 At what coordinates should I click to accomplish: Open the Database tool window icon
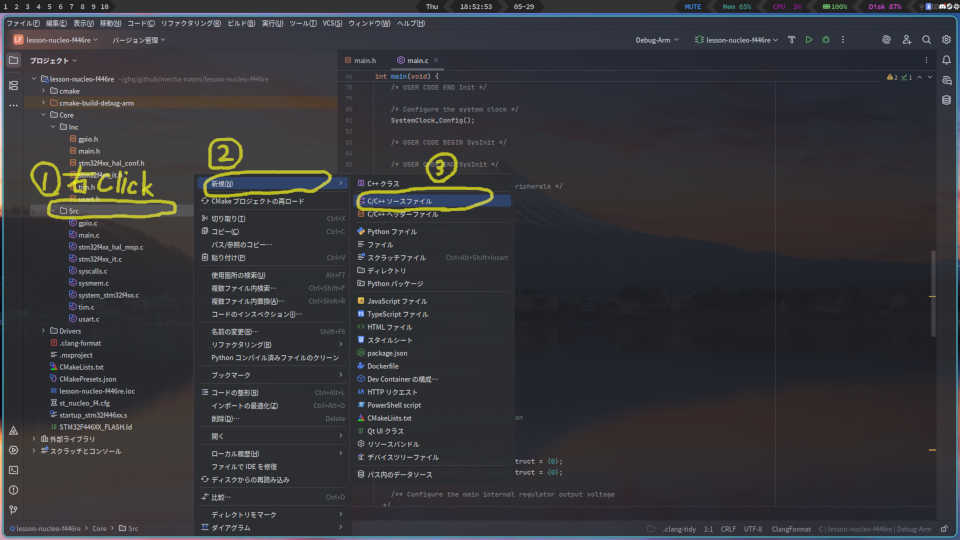(x=947, y=100)
